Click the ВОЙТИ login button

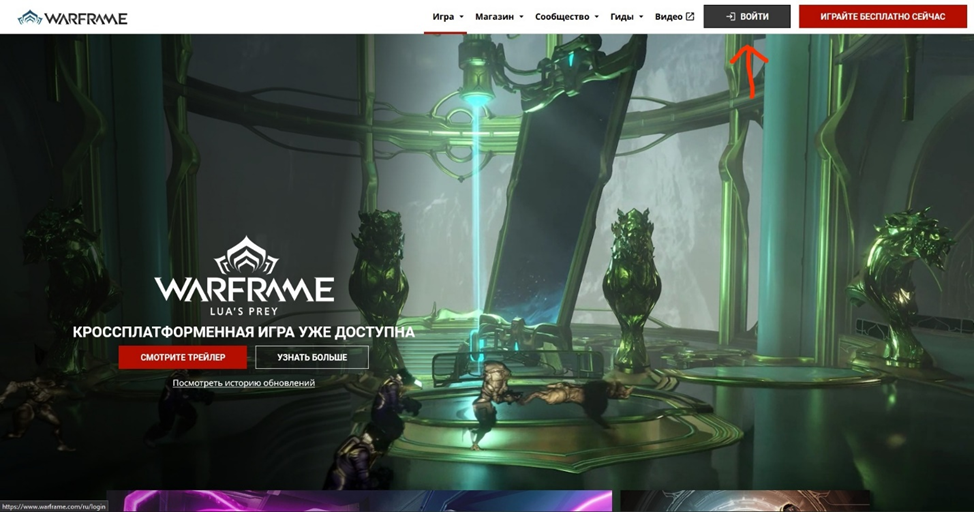pyautogui.click(x=747, y=17)
